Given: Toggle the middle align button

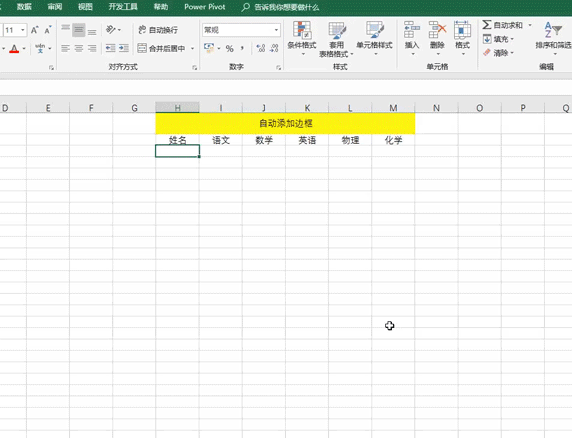Looking at the screenshot, I should 78,30.
